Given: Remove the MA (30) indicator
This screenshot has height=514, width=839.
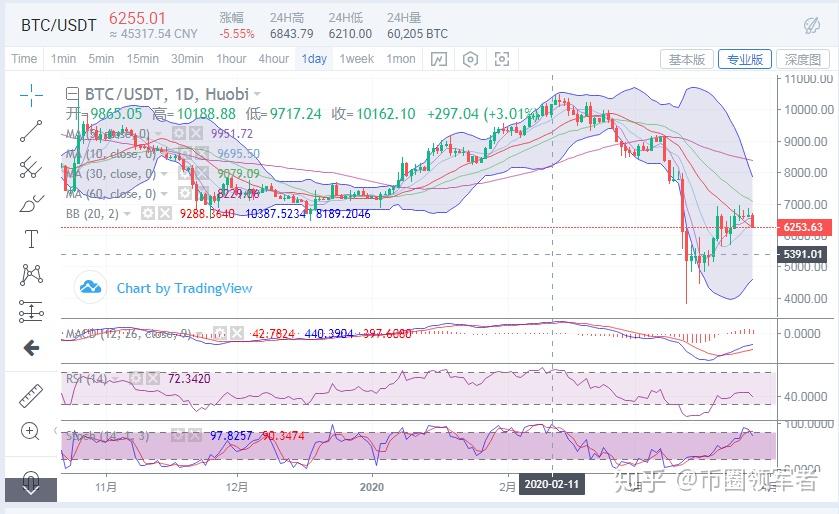Looking at the screenshot, I should tap(202, 173).
